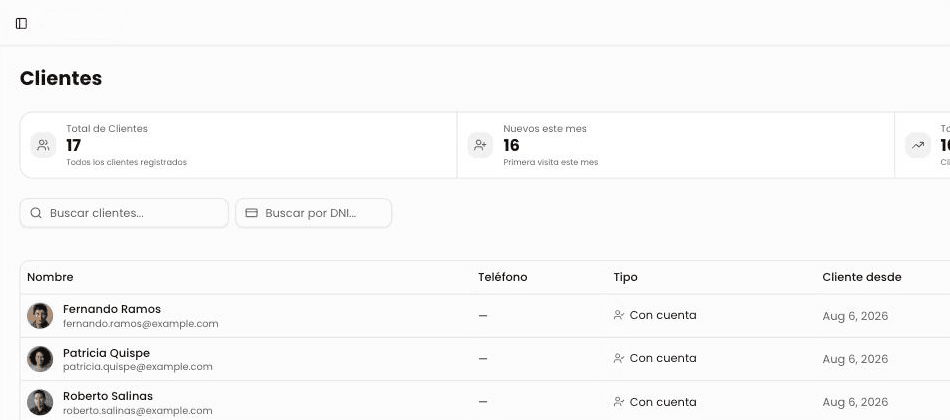Click Aug 6, 2026 date for Patricia Quispe
The image size is (950, 420).
pos(855,359)
